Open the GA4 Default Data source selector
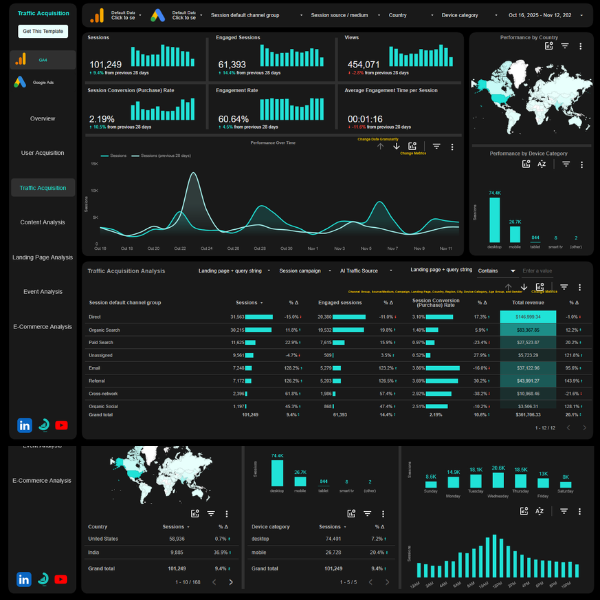 click(116, 15)
